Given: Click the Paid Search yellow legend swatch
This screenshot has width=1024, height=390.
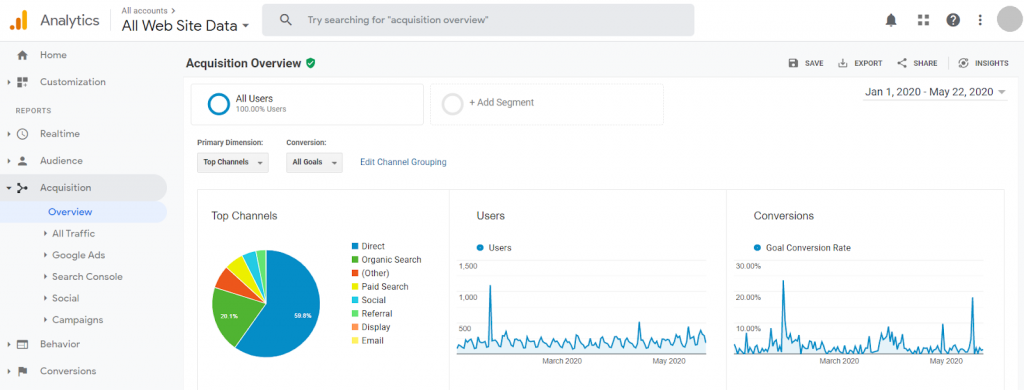Looking at the screenshot, I should [x=355, y=287].
